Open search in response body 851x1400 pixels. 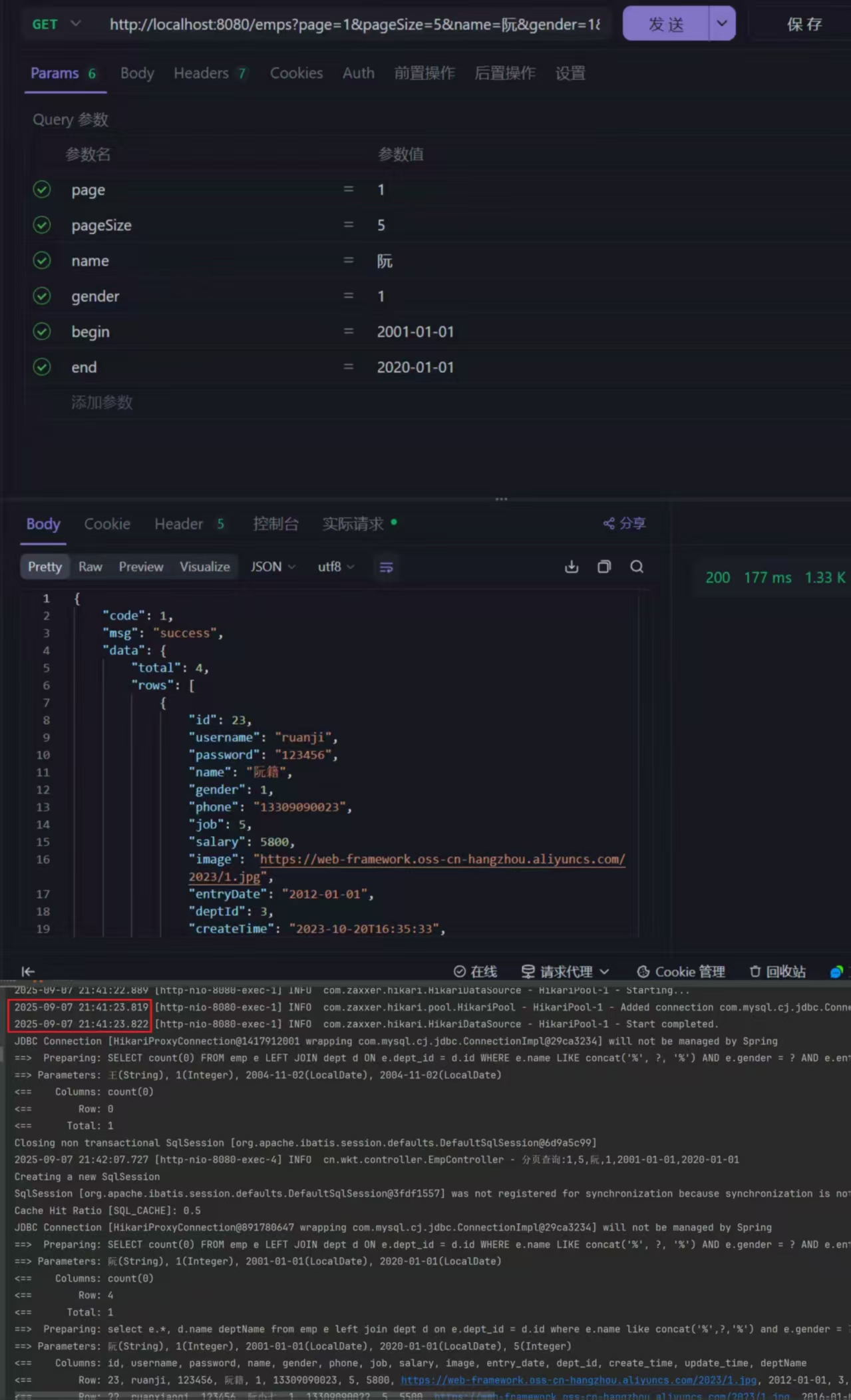637,567
